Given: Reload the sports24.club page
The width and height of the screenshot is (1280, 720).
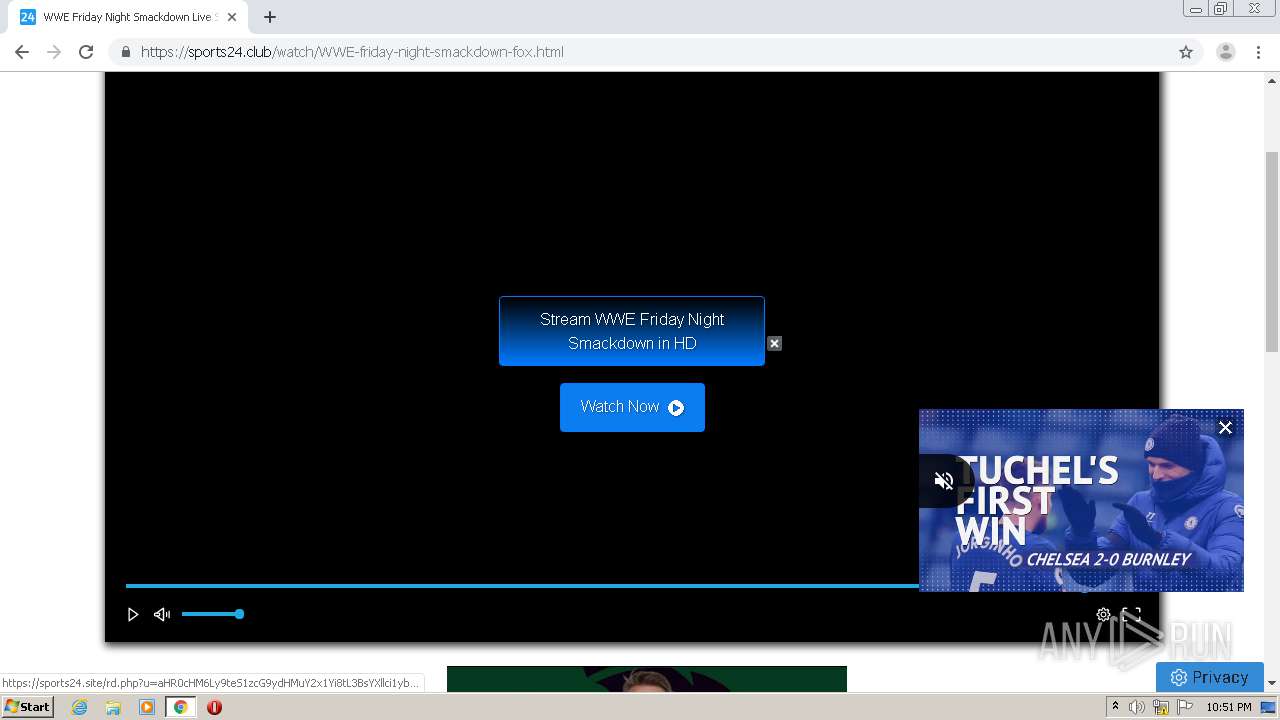Looking at the screenshot, I should click(86, 52).
